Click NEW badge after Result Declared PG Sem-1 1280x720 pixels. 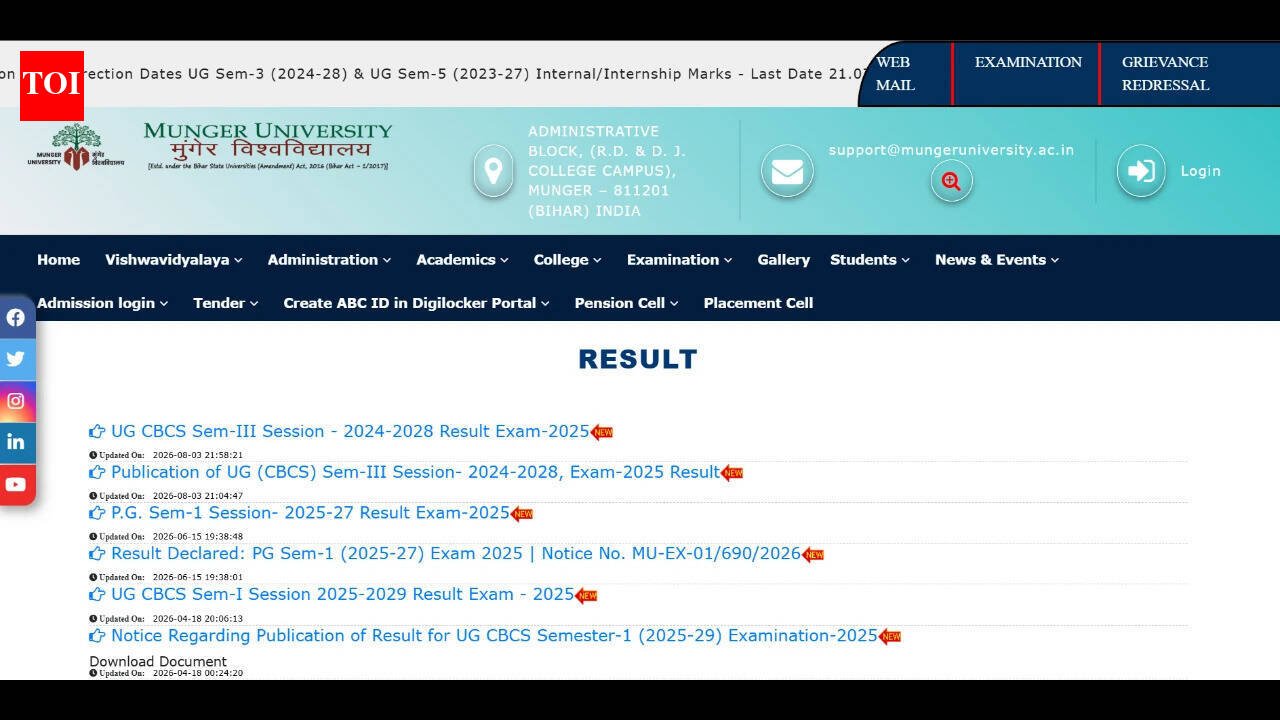click(813, 555)
